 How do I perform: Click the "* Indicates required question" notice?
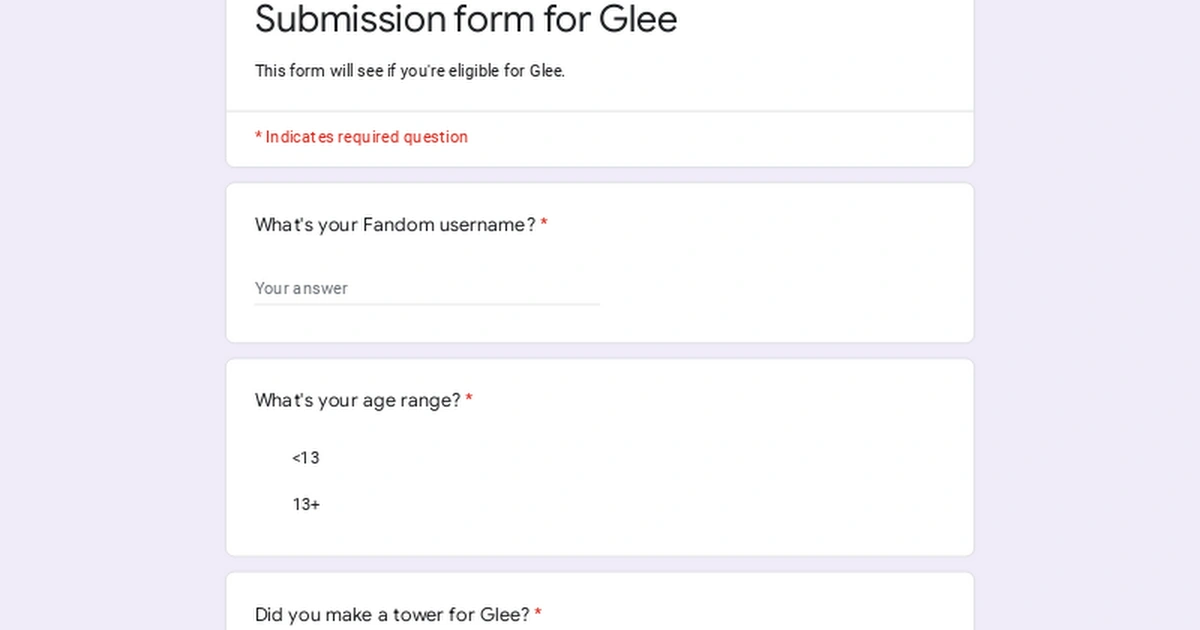click(x=361, y=137)
